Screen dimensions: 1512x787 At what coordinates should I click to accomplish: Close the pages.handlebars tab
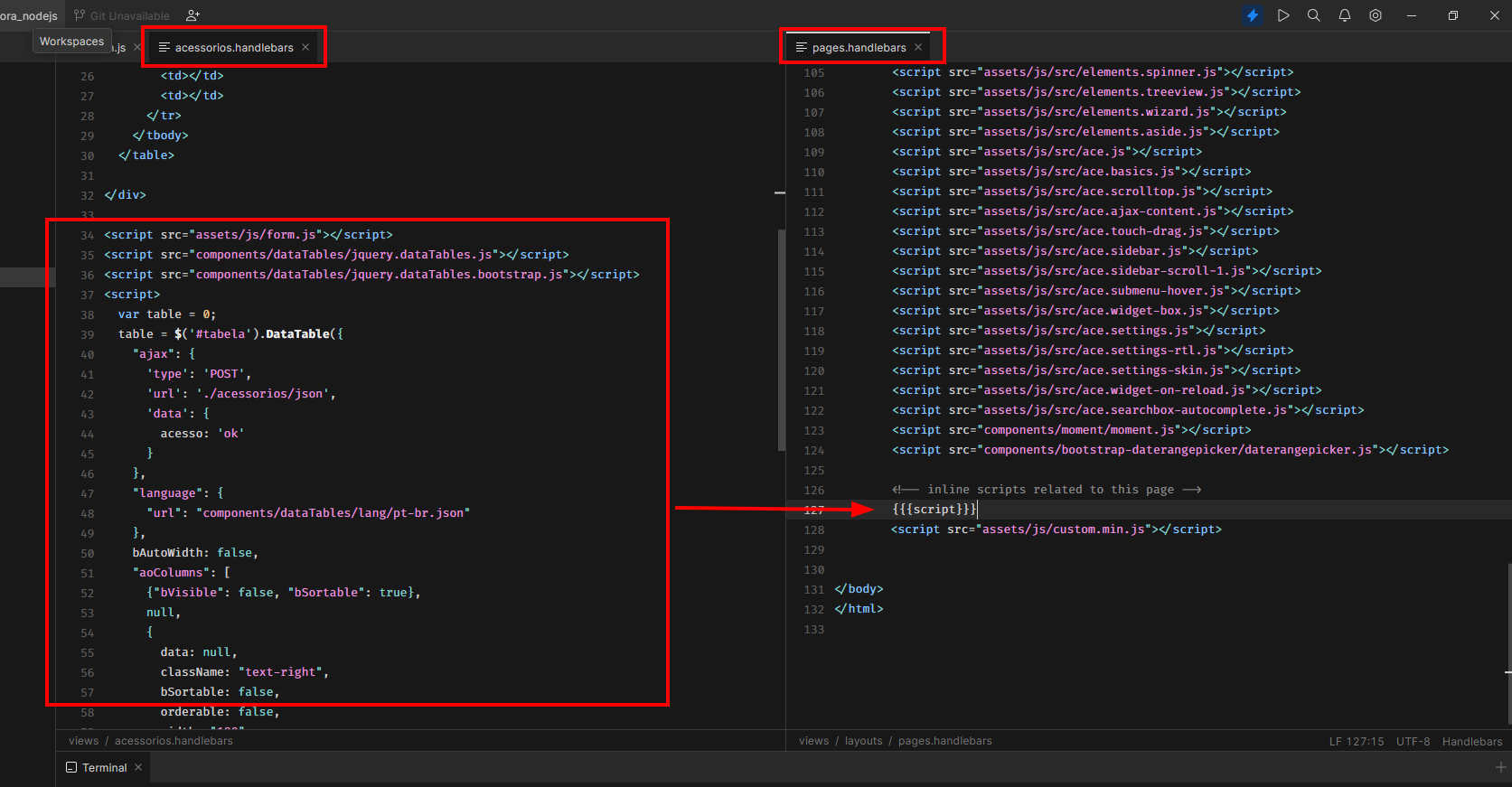(x=918, y=47)
